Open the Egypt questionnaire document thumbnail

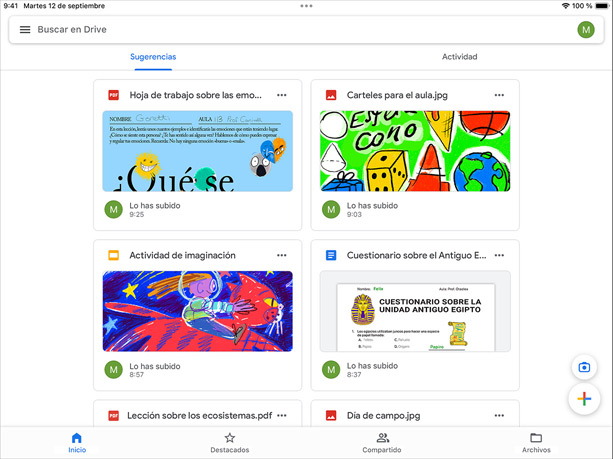coord(415,311)
